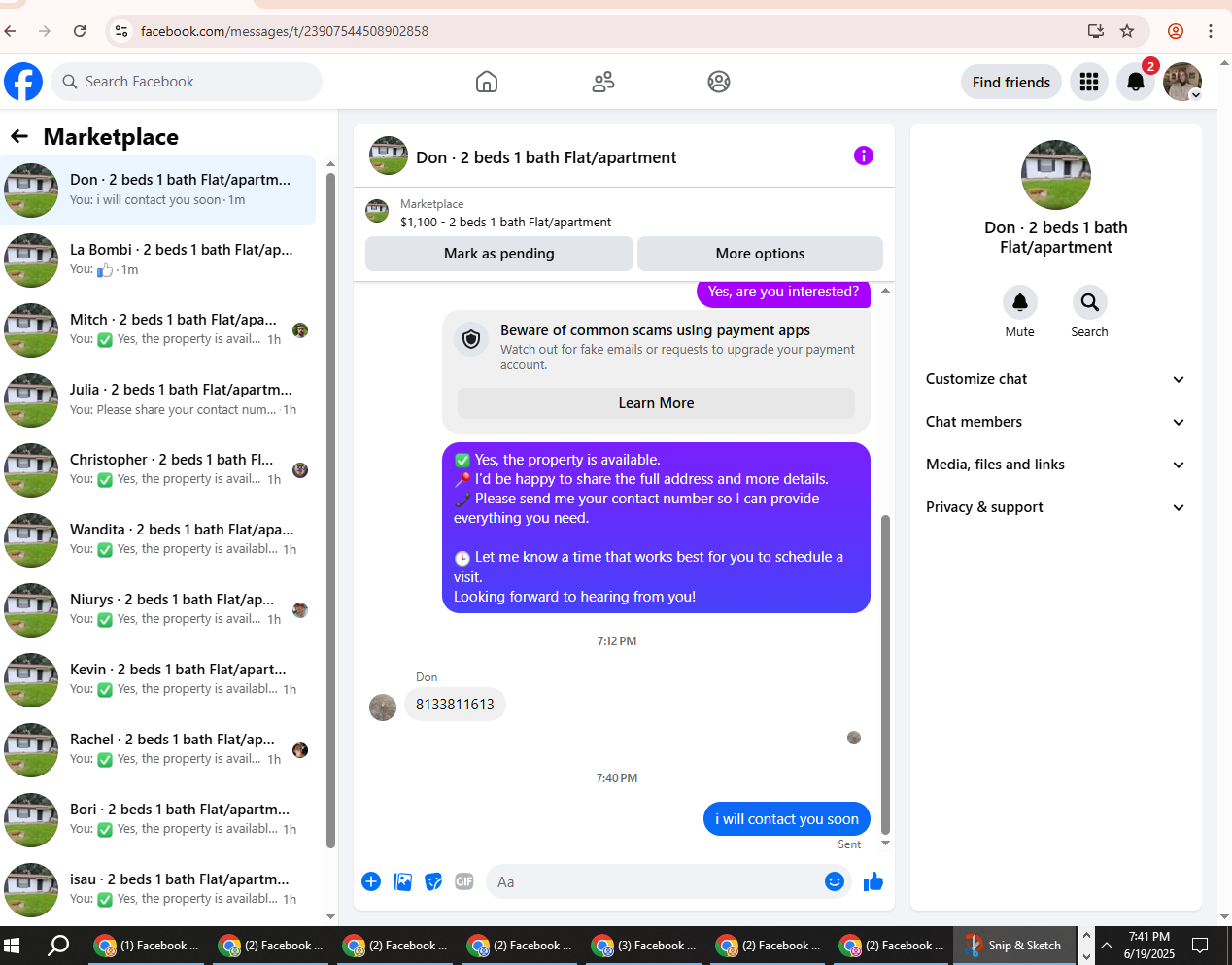Mute this conversation bell icon
The image size is (1232, 965).
(1020, 302)
